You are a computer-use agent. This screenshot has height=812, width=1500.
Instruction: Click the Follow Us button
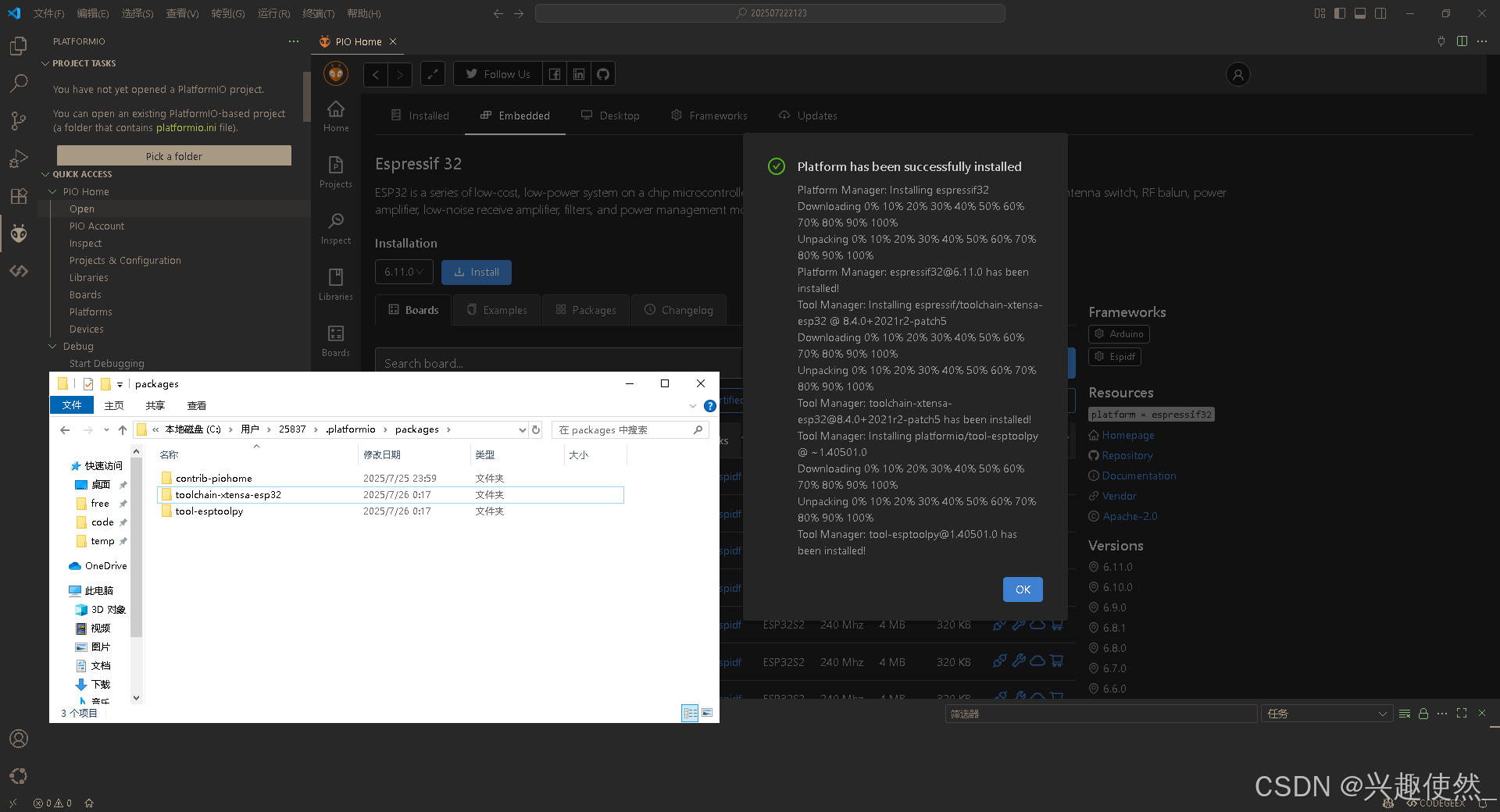[x=498, y=74]
